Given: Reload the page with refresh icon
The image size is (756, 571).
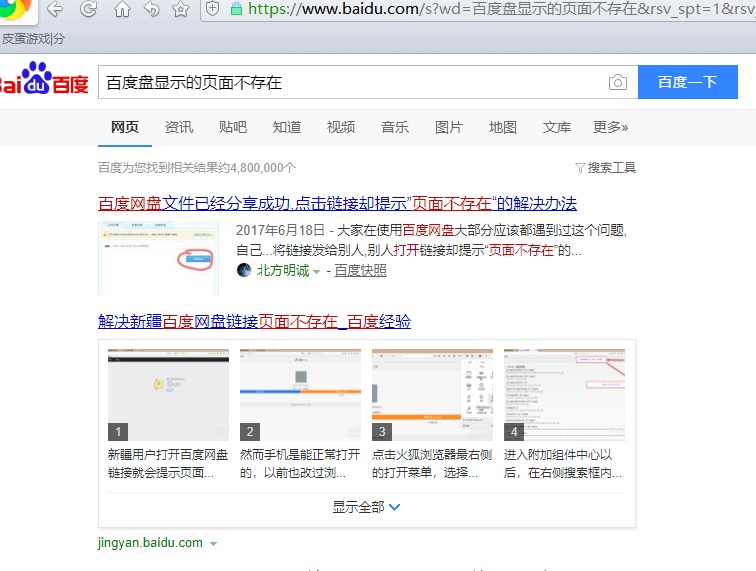Looking at the screenshot, I should point(89,9).
